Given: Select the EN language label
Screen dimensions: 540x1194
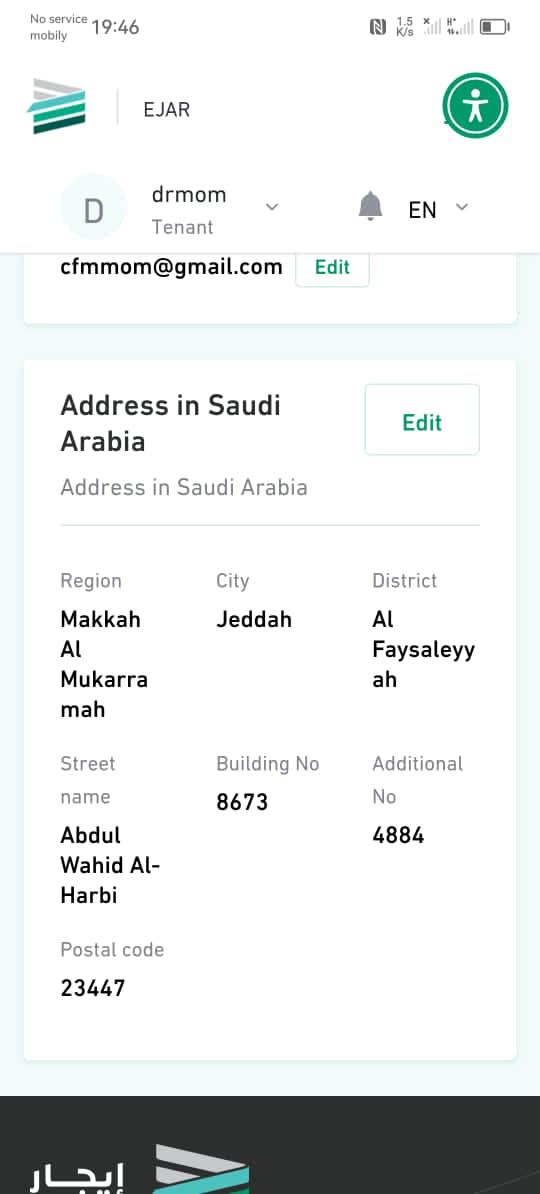Looking at the screenshot, I should coord(423,210).
